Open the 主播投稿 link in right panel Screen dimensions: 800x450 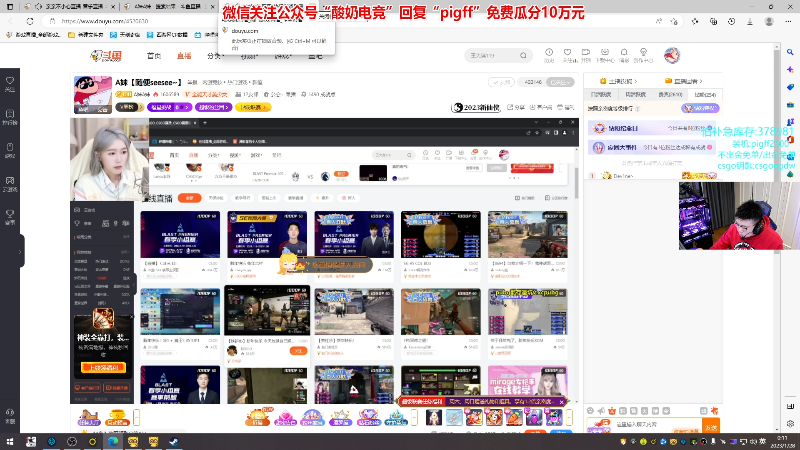click(618, 81)
